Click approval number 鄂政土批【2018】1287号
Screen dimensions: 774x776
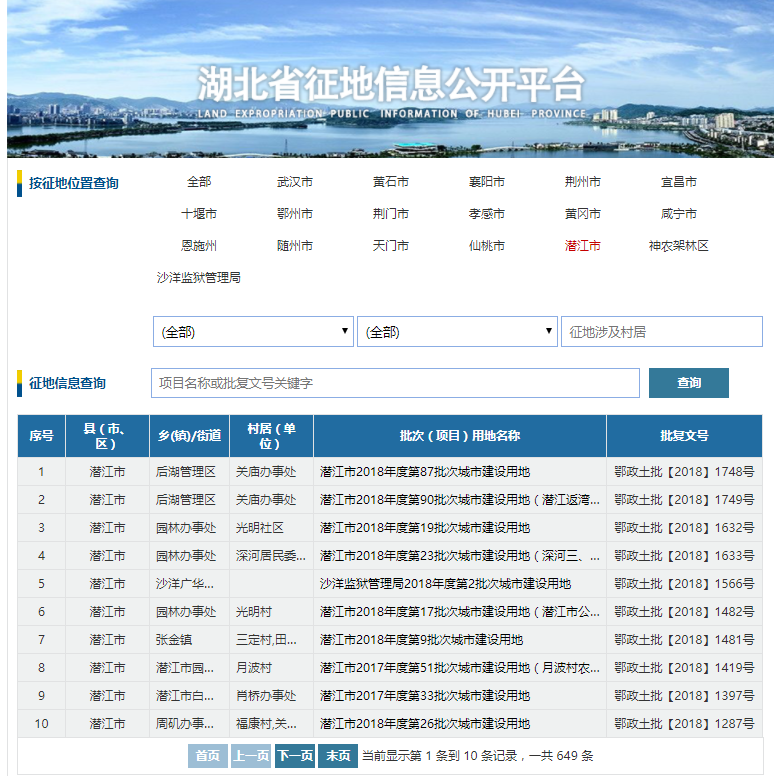click(x=684, y=724)
